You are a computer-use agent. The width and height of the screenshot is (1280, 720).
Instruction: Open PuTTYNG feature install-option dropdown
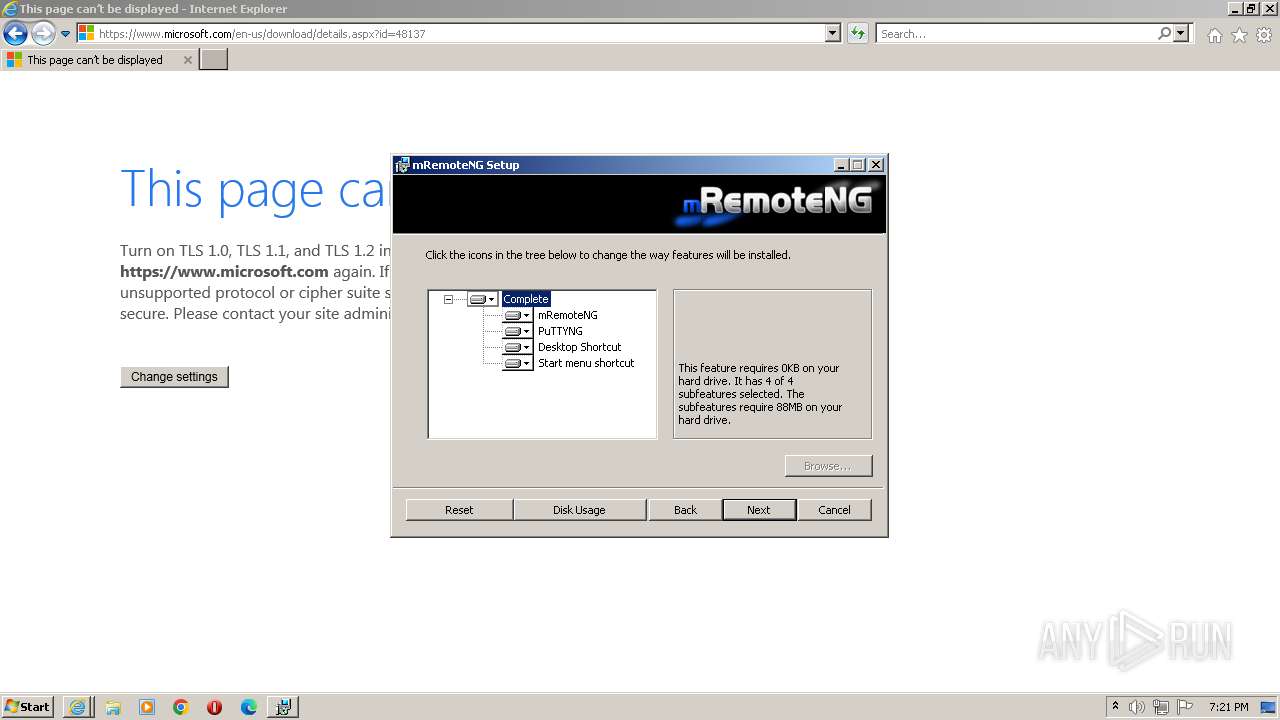tap(517, 331)
